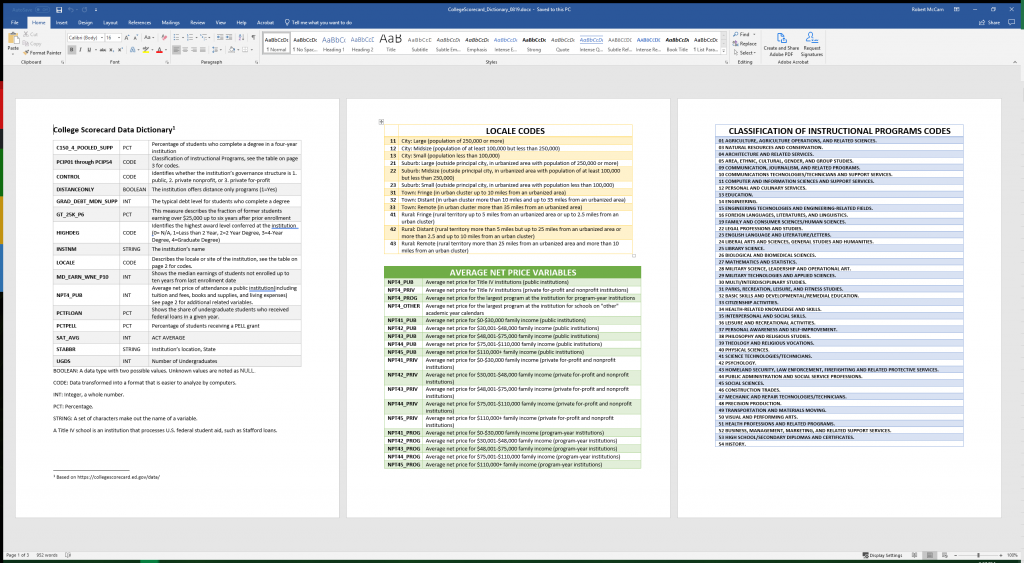Click the Undo arrow in Quick Access
This screenshot has width=1024, height=563.
click(71, 10)
